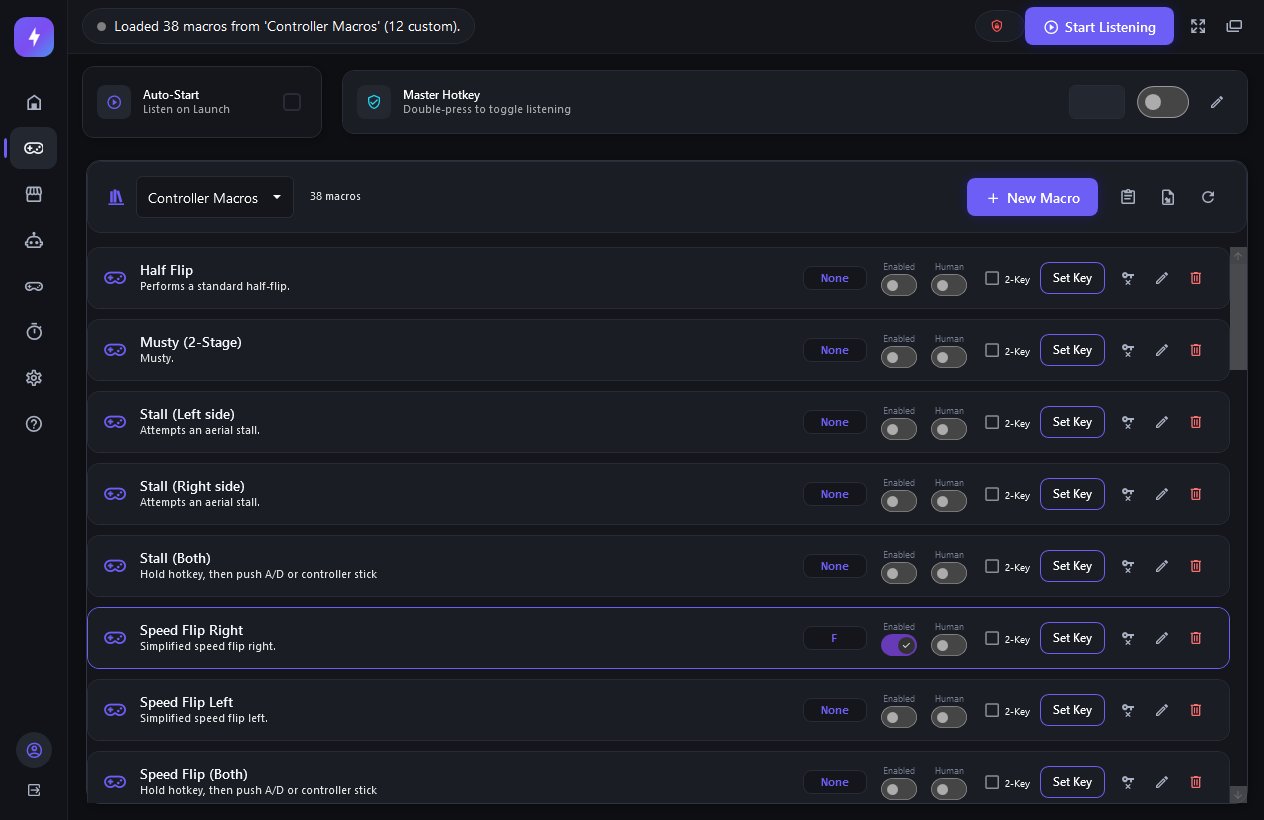Open the controller sidebar icon below robot
The width and height of the screenshot is (1264, 820).
point(34,286)
